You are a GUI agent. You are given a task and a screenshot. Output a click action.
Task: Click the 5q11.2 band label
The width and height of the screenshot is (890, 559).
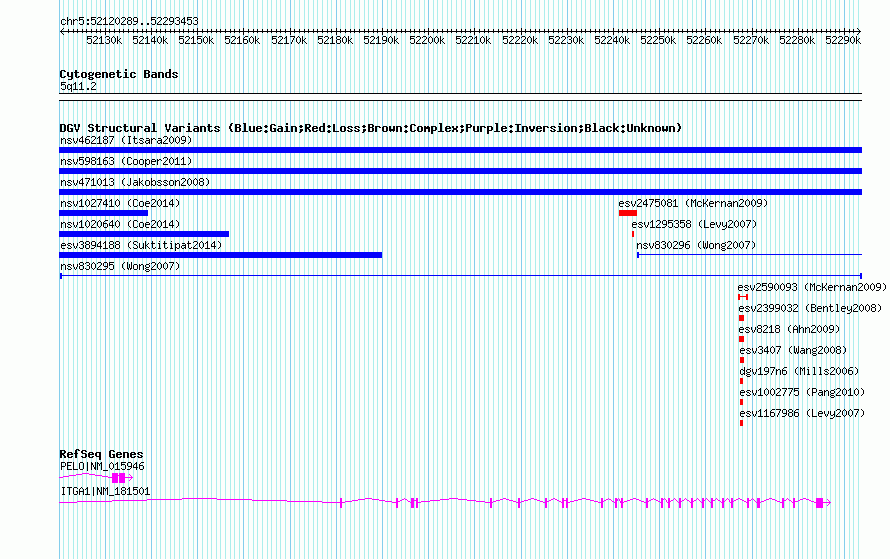[x=78, y=86]
